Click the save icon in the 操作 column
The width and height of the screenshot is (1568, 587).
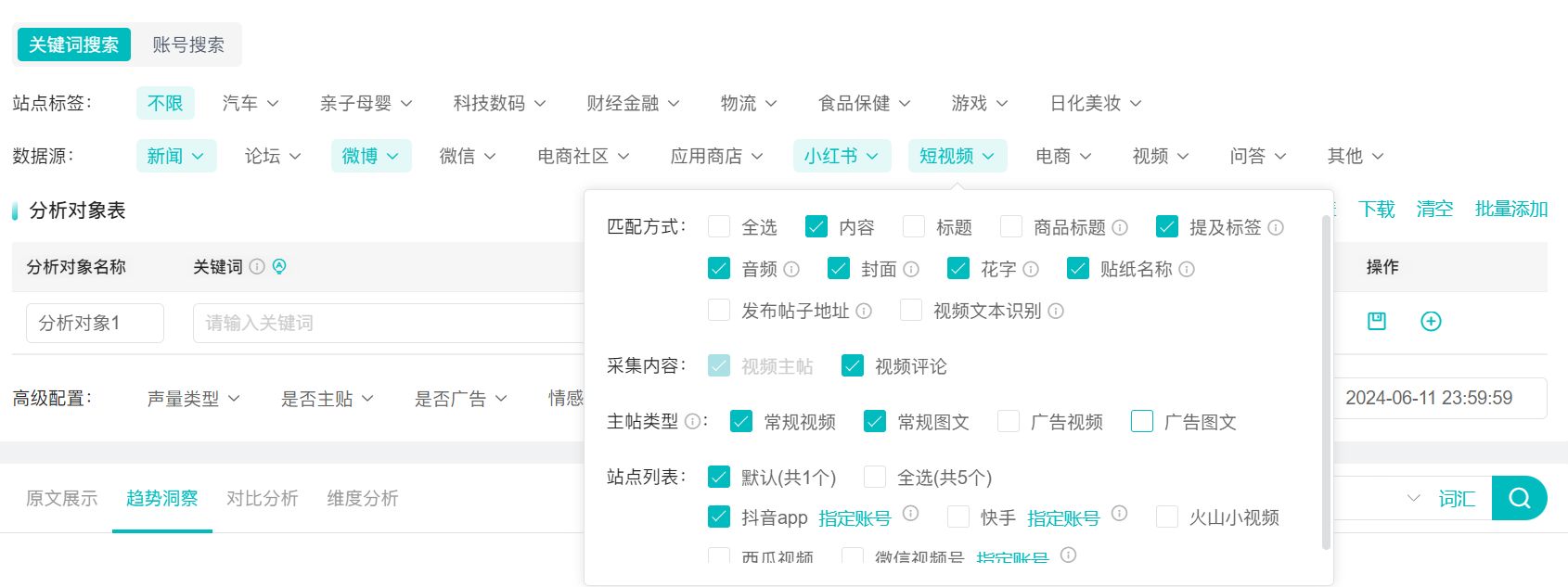pos(1377,322)
